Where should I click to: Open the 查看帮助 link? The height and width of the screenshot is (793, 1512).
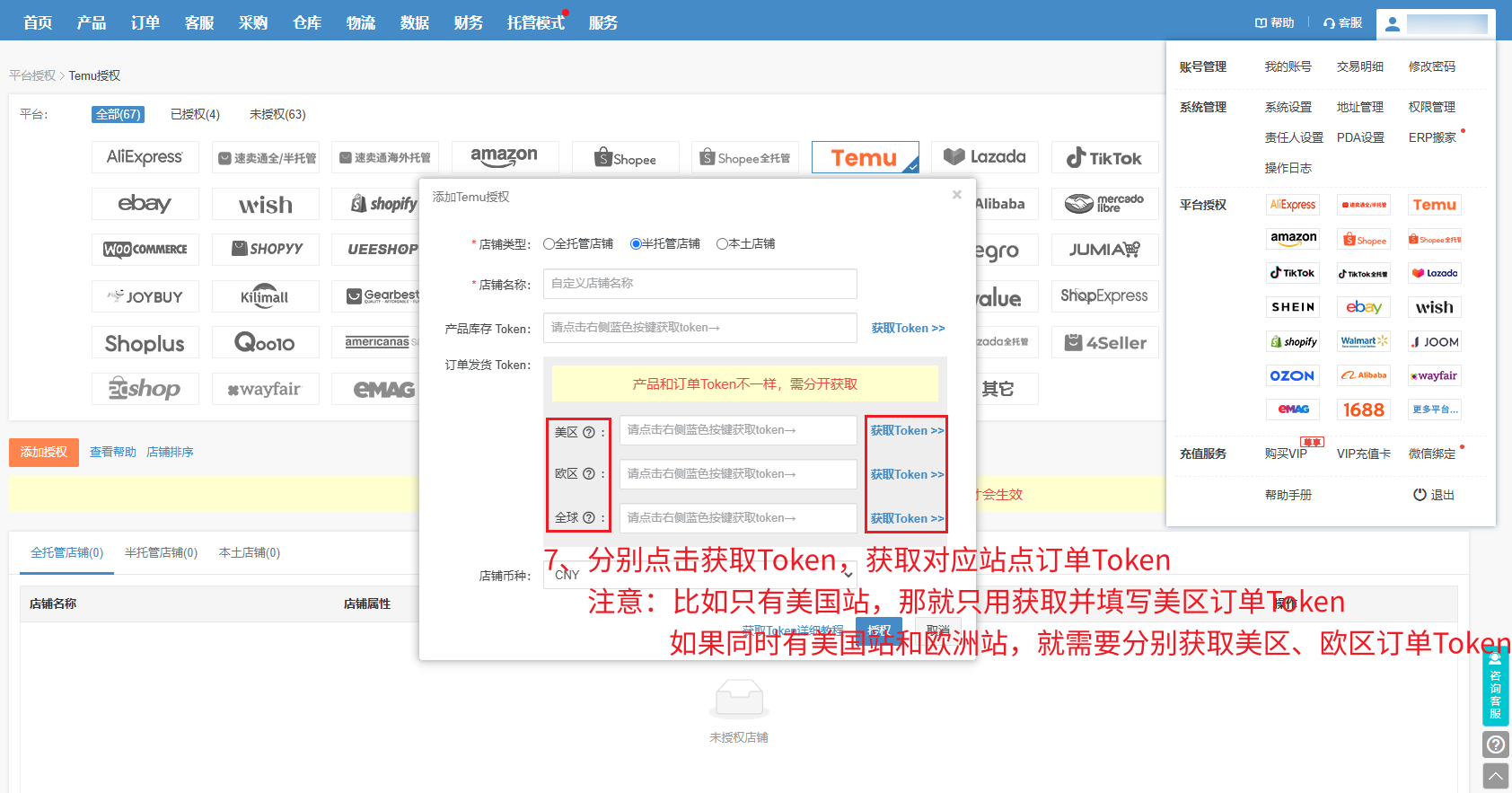coord(113,452)
